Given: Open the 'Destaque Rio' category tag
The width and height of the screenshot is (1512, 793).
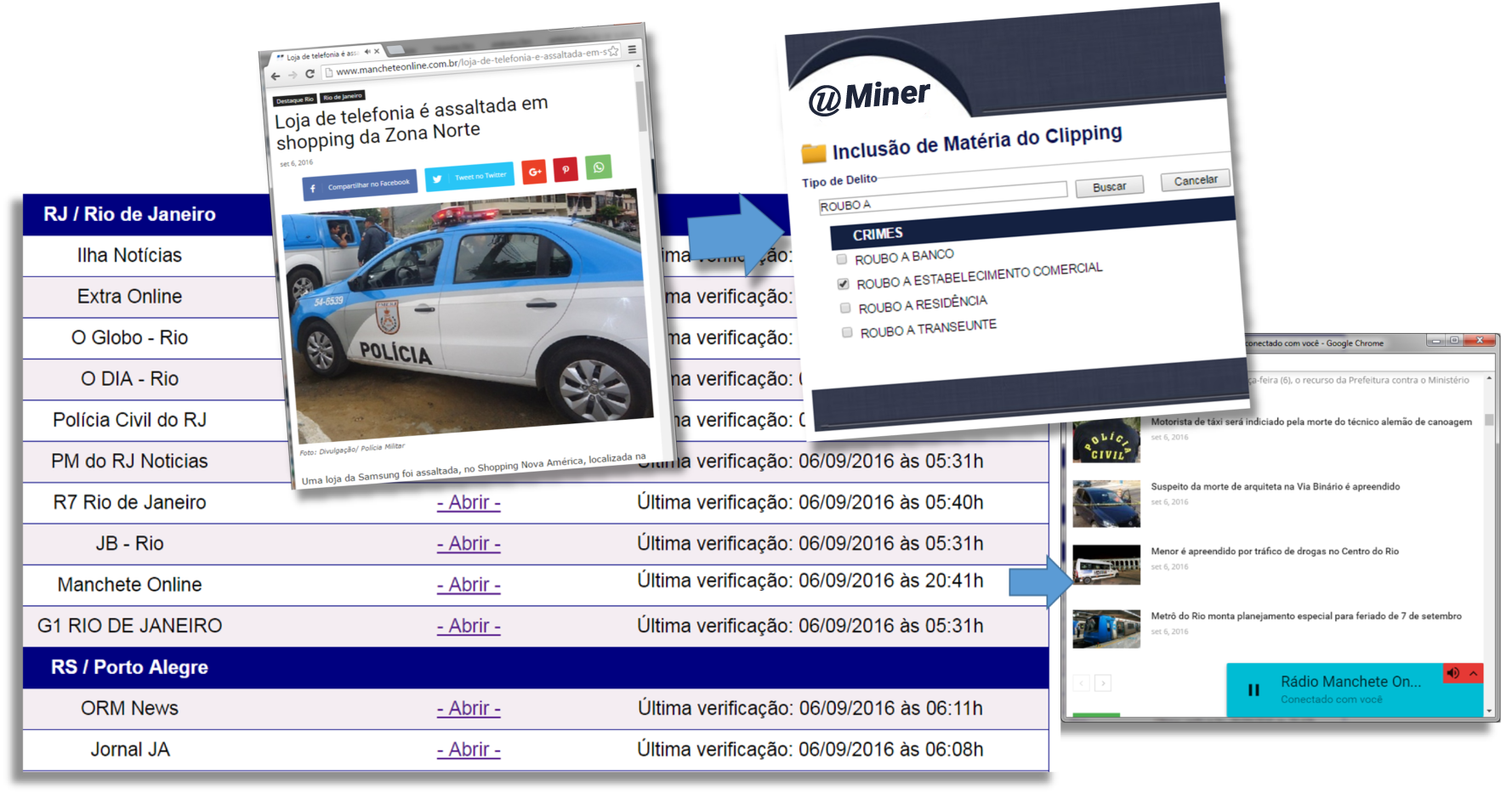Looking at the screenshot, I should tap(294, 100).
